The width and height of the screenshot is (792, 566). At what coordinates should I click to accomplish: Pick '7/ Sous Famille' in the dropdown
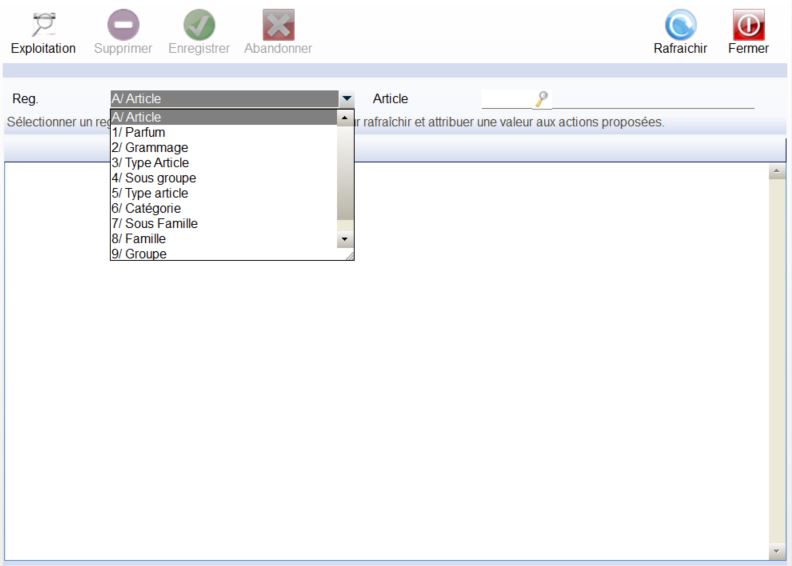tap(154, 224)
